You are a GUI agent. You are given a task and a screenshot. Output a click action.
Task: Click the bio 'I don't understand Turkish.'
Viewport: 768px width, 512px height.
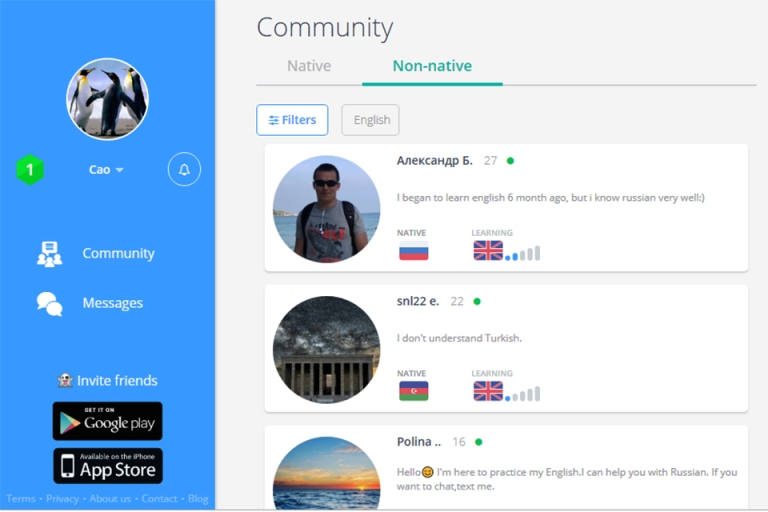point(459,338)
